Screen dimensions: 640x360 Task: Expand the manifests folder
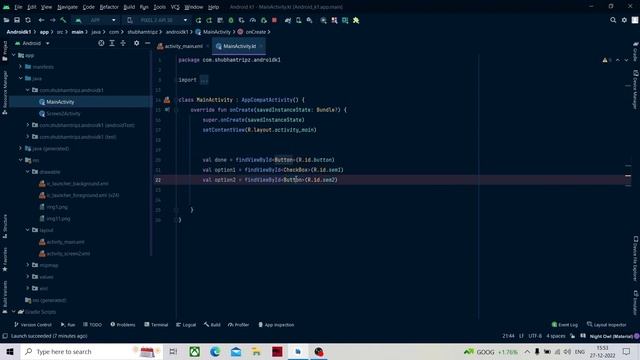click(20, 67)
